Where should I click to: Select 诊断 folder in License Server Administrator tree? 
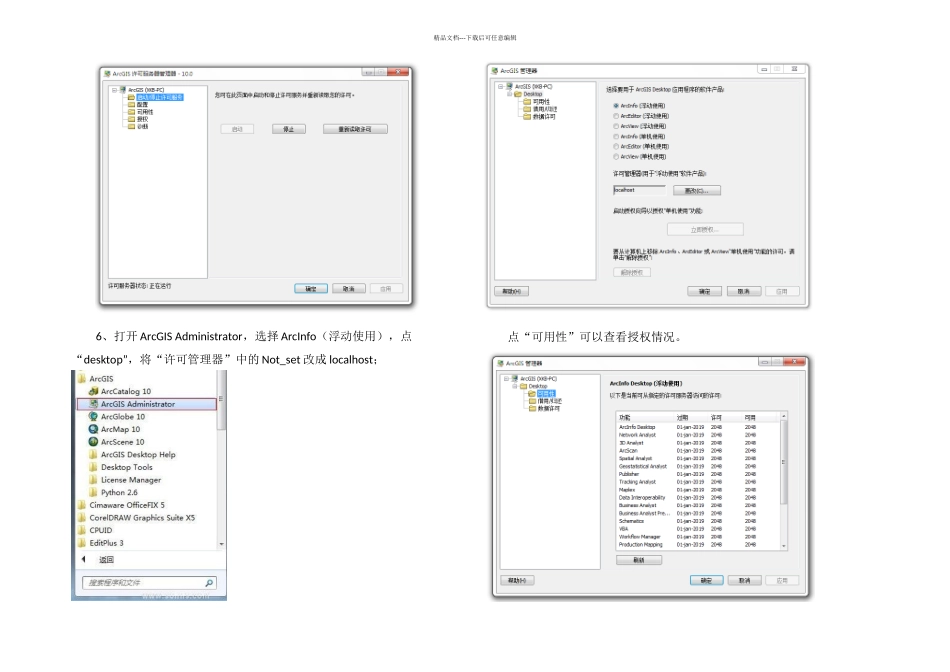[138, 127]
